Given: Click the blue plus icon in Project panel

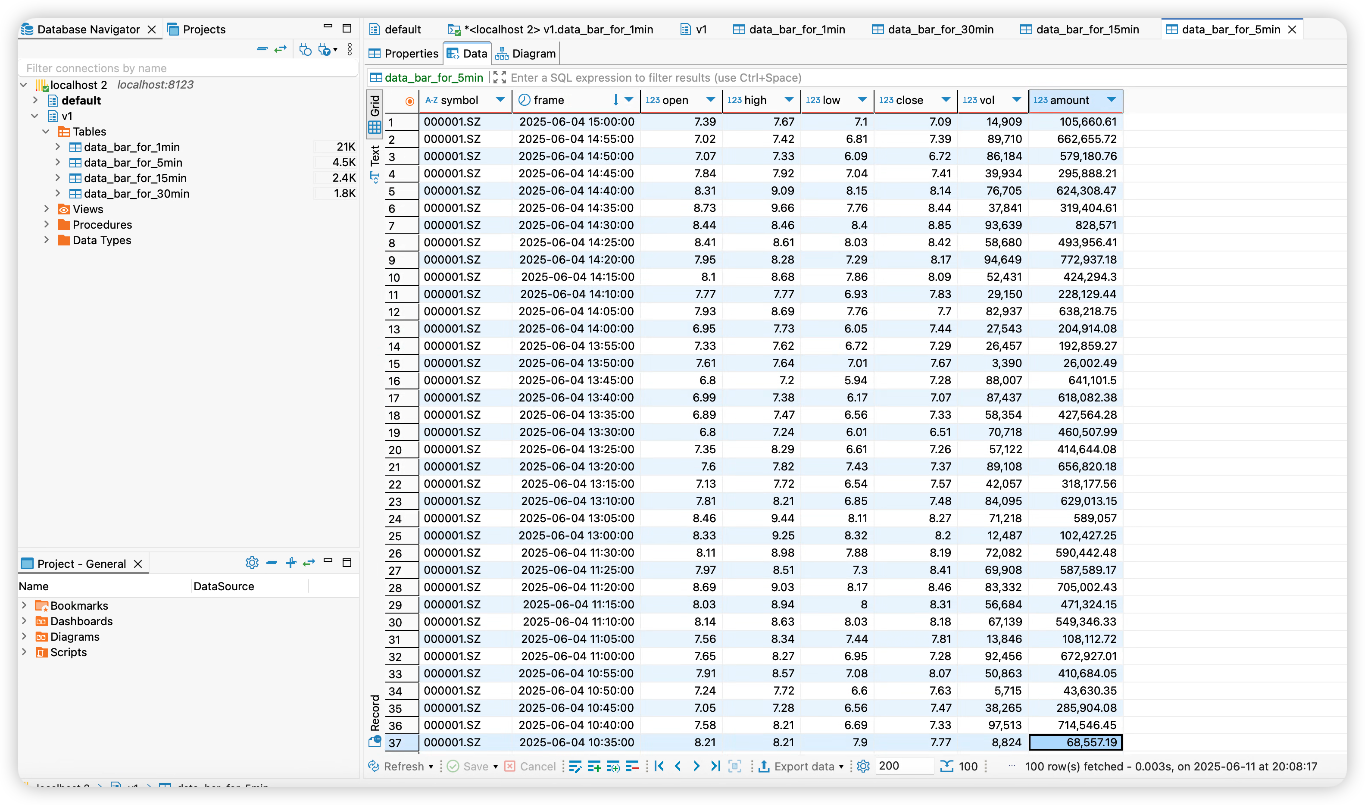Looking at the screenshot, I should (290, 563).
